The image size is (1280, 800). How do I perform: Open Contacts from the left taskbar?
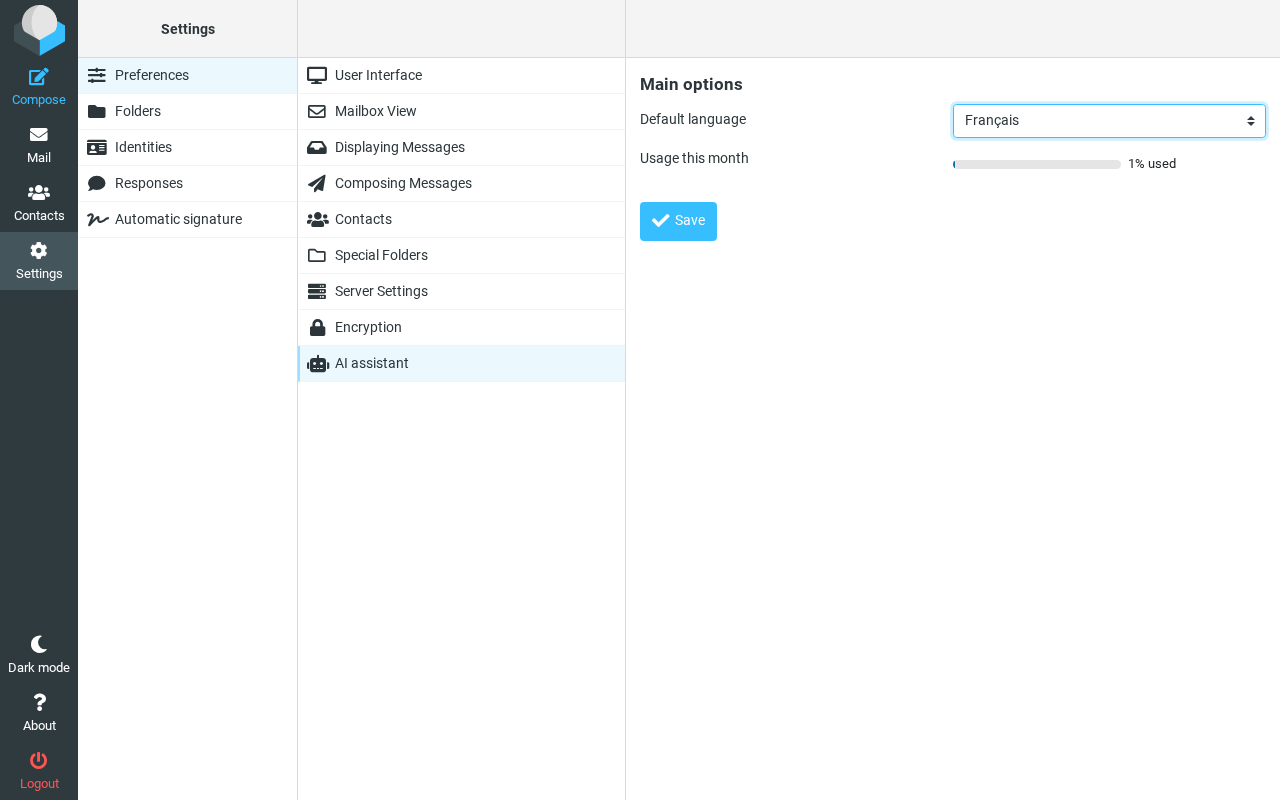[39, 203]
